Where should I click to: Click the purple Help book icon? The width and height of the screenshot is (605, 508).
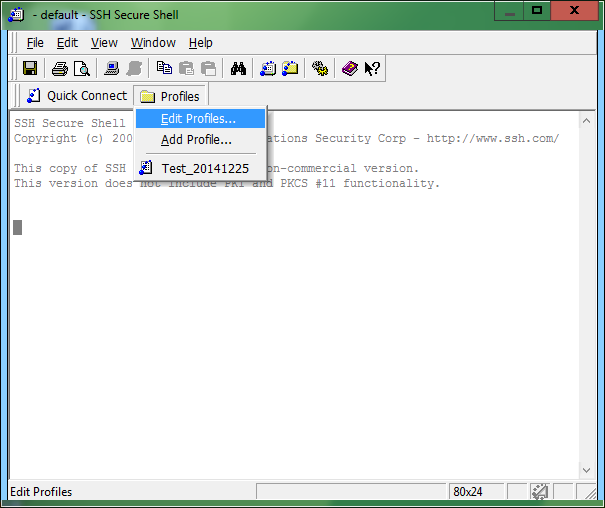(350, 69)
